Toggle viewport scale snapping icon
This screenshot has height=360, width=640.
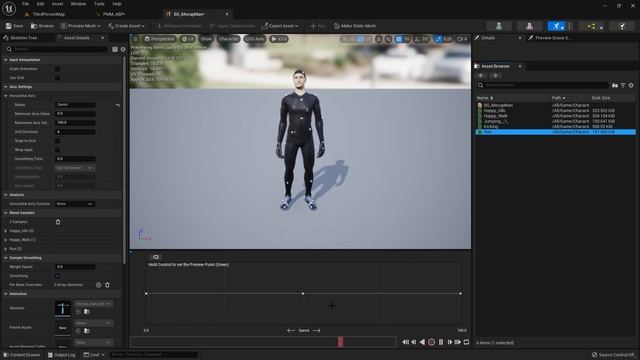438,39
